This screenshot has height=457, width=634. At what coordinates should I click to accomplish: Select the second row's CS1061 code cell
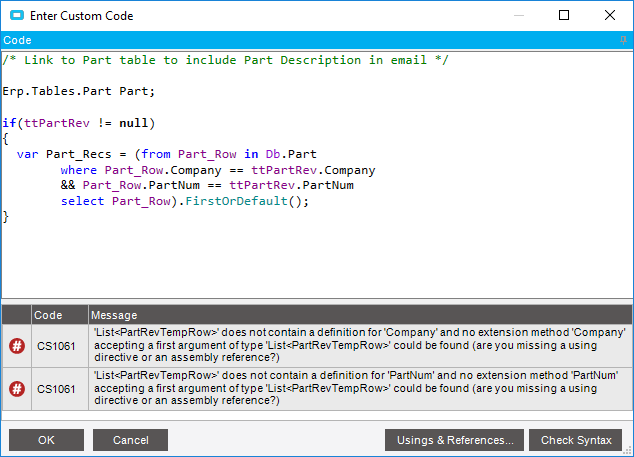coord(59,387)
